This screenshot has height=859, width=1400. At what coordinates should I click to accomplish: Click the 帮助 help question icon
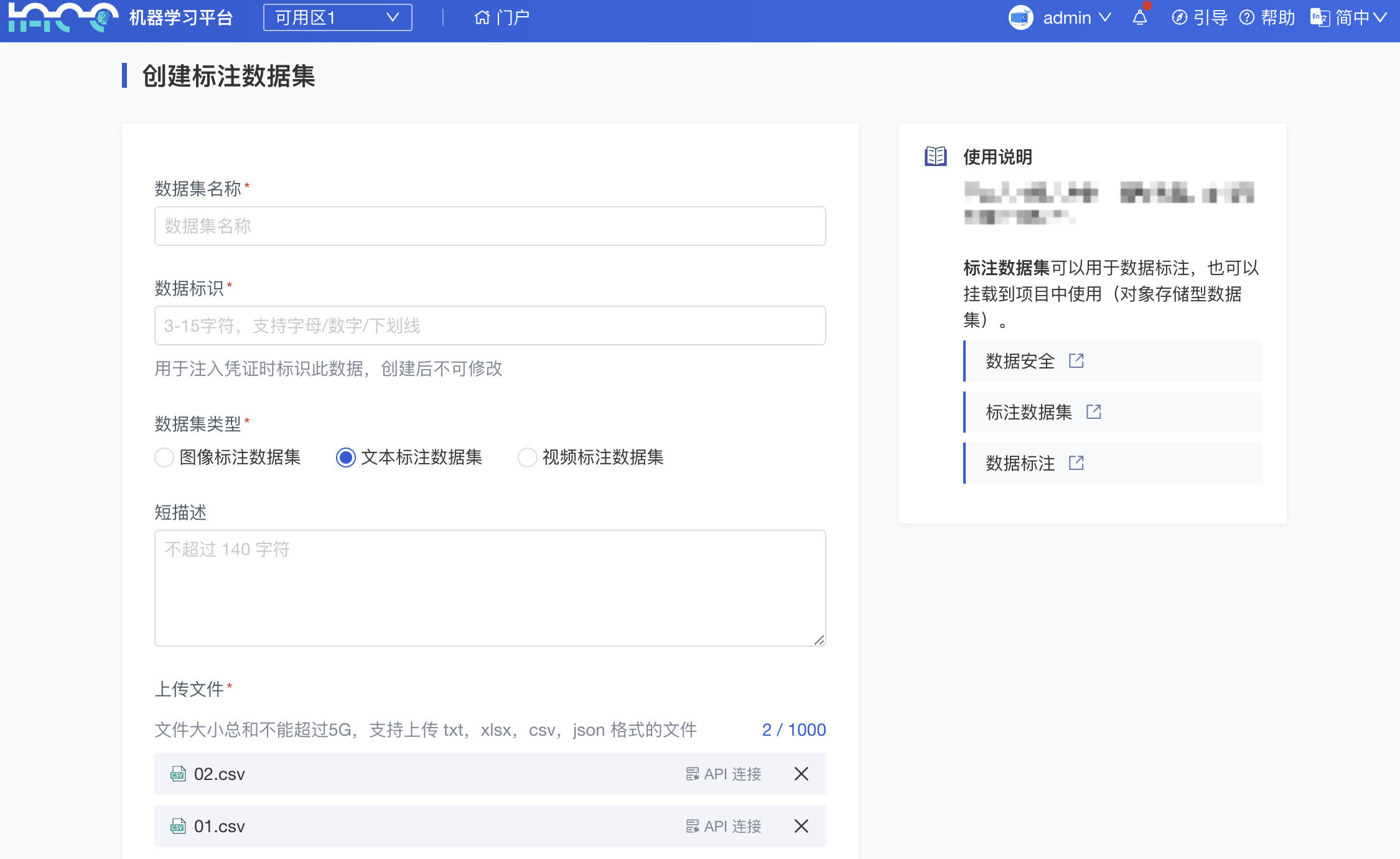tap(1246, 17)
